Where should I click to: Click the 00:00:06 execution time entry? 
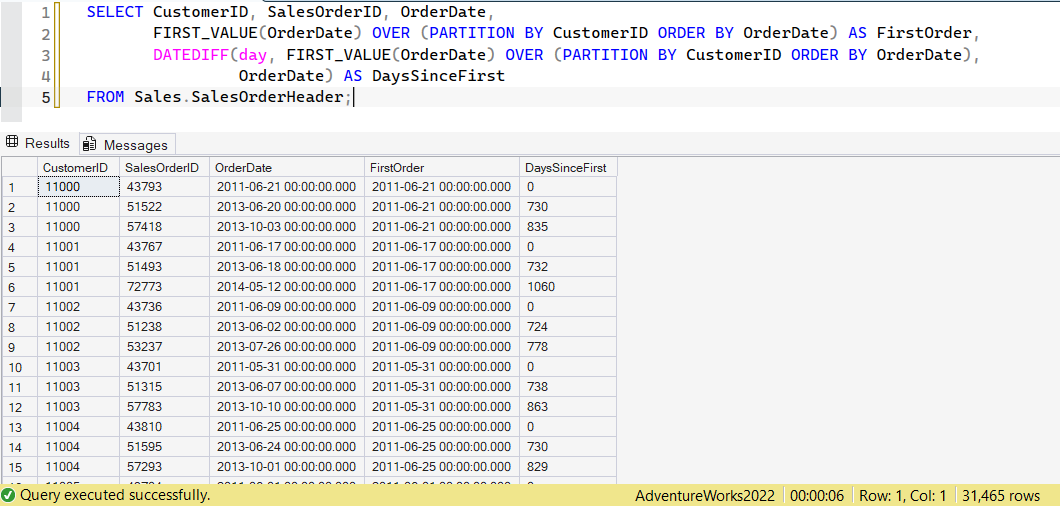click(x=817, y=495)
